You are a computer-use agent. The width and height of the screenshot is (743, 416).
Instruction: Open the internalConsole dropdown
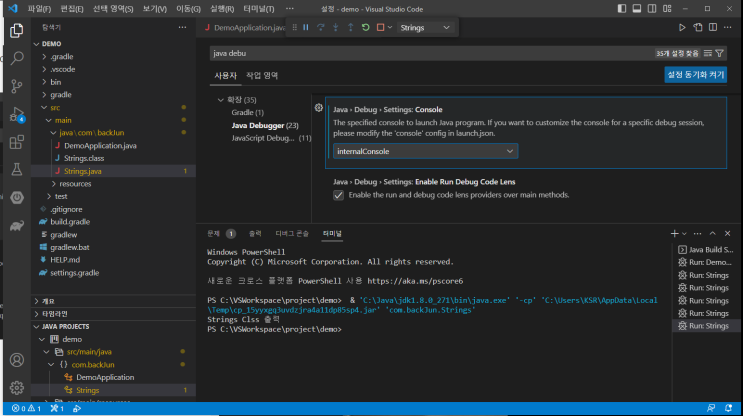click(x=426, y=151)
